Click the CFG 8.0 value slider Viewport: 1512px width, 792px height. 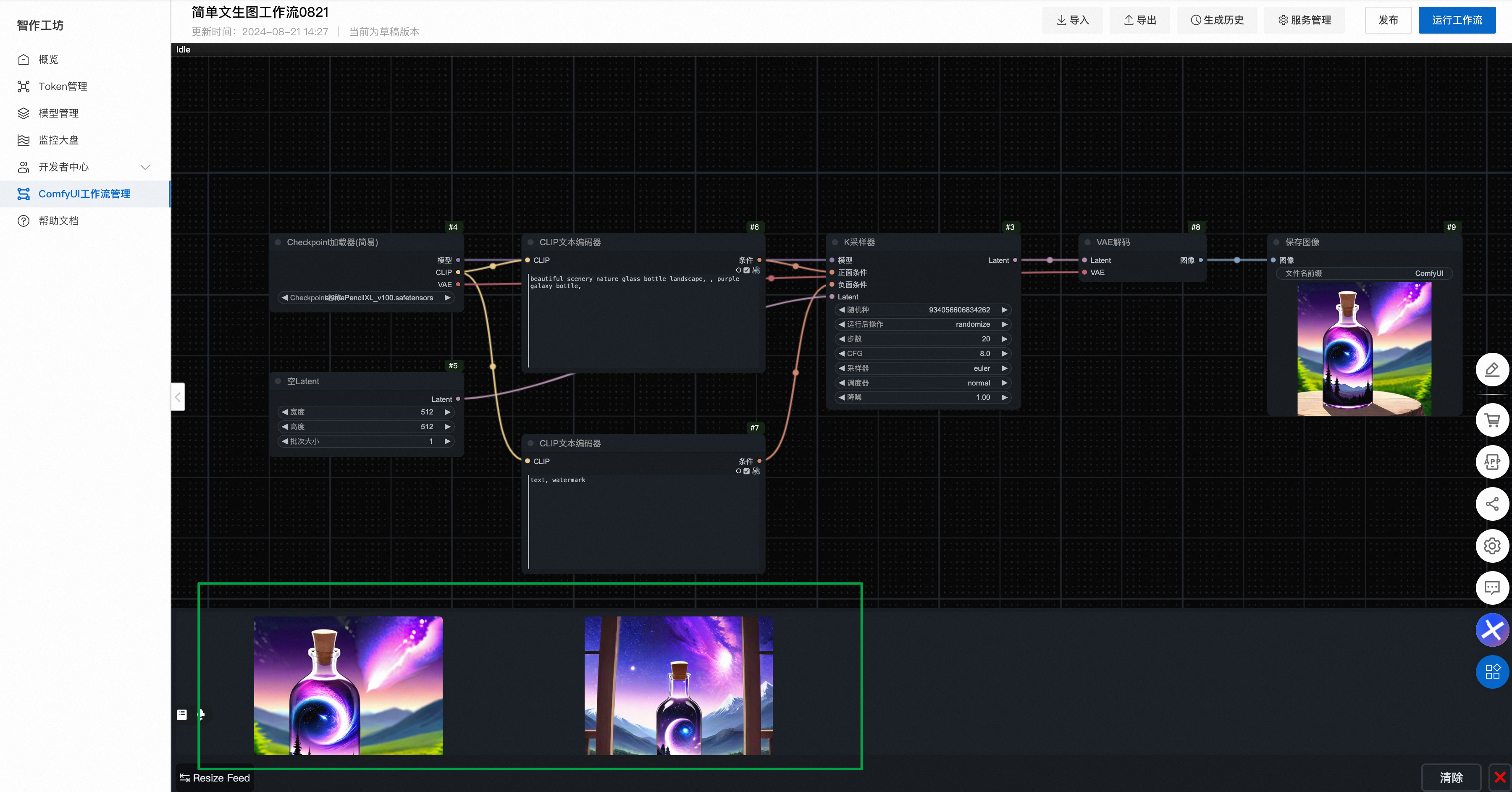pyautogui.click(x=923, y=354)
